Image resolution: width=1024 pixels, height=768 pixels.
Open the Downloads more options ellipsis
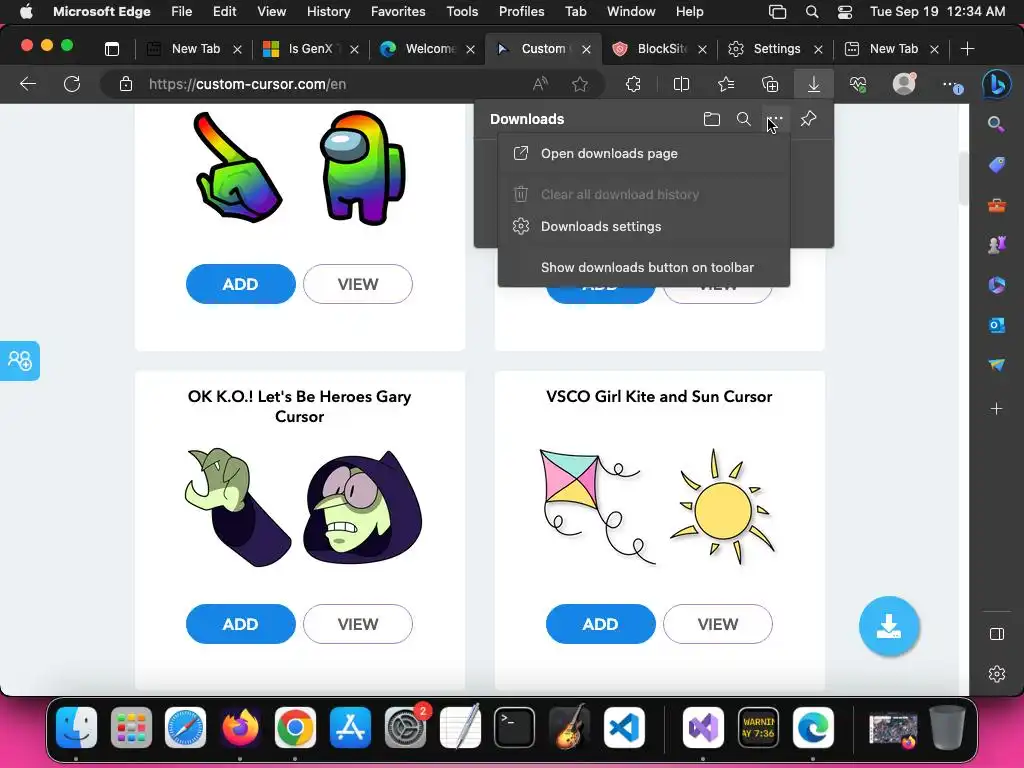pyautogui.click(x=775, y=119)
